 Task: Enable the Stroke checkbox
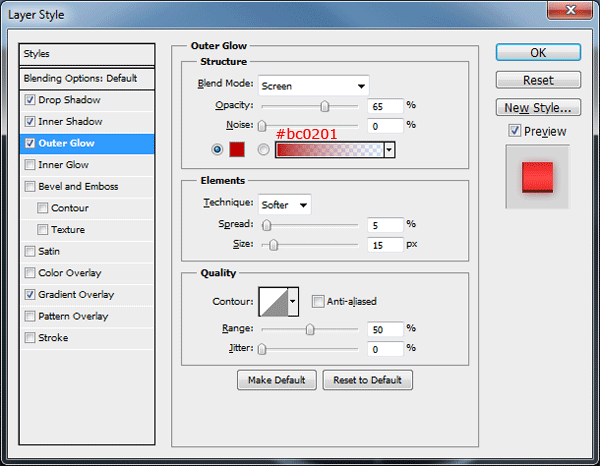(30, 338)
